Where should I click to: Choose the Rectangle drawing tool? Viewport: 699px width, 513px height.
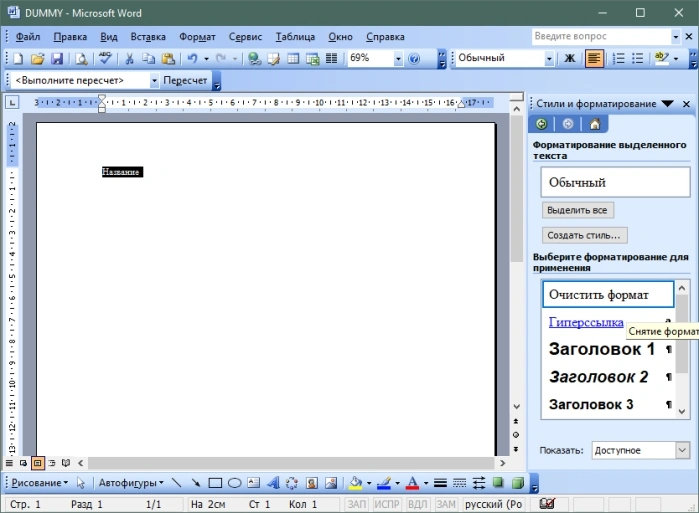pos(215,483)
